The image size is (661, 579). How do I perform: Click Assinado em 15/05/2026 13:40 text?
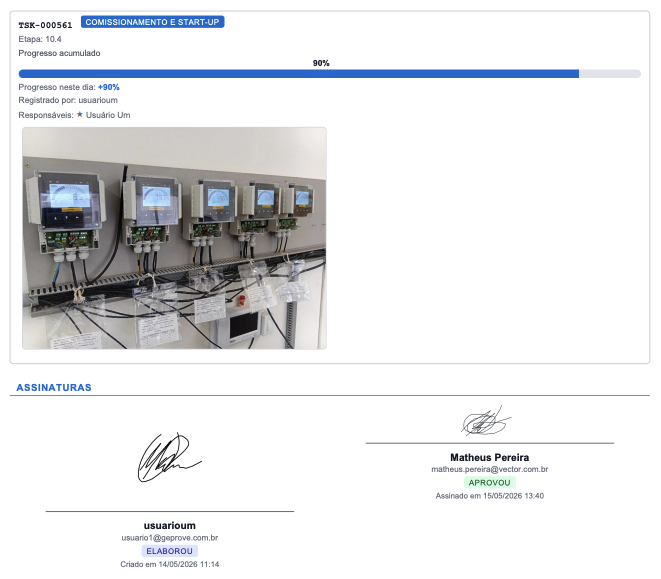tap(489, 496)
